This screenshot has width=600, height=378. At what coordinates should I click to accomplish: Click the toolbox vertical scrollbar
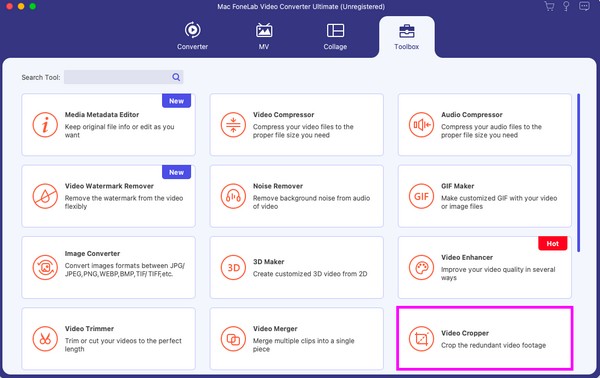point(579,173)
